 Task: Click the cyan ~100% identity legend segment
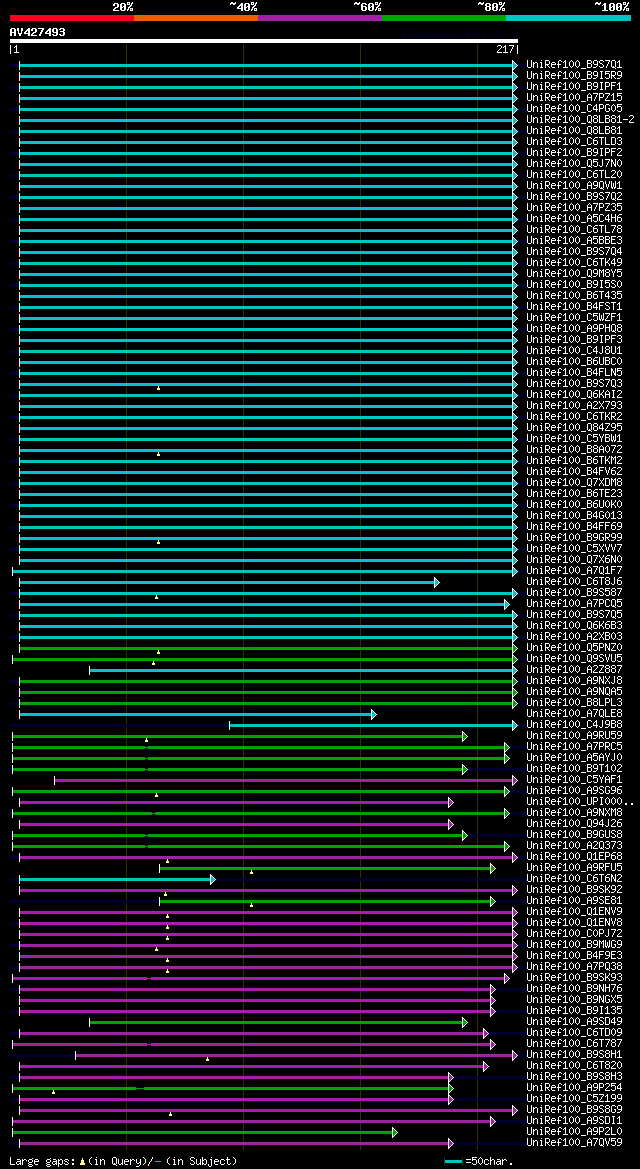[x=568, y=18]
